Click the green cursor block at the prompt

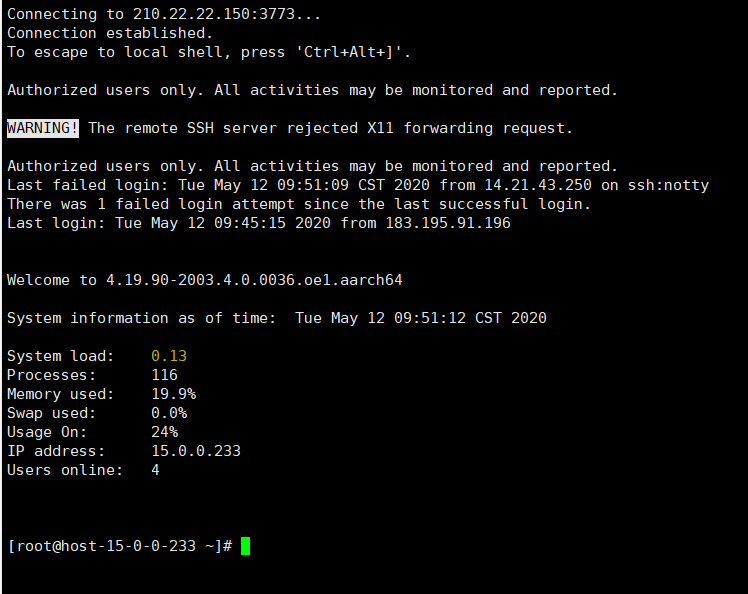point(245,546)
